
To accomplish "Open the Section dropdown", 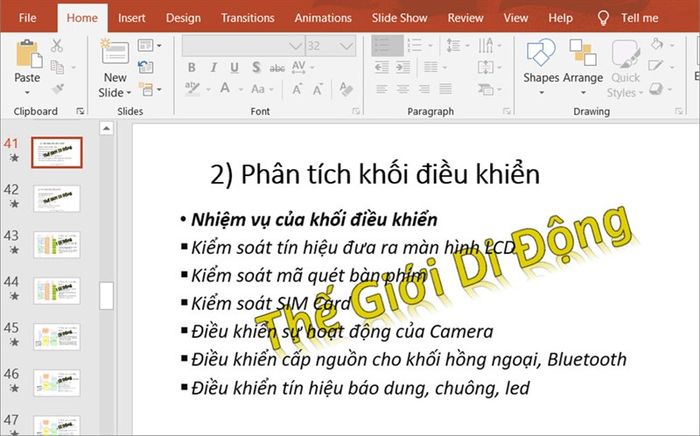I will 150,89.
